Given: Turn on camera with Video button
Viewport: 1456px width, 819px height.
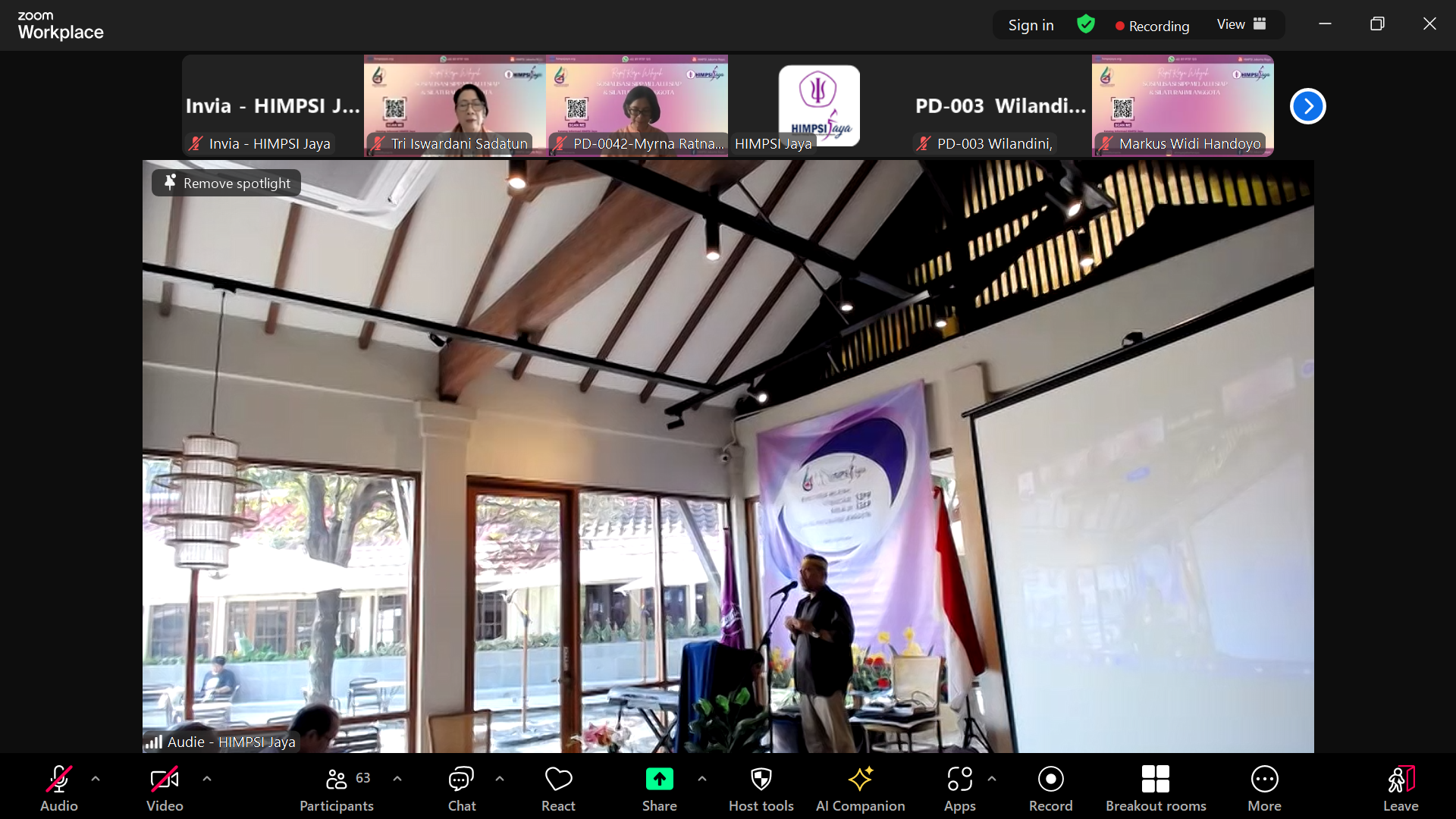Looking at the screenshot, I should point(165,789).
